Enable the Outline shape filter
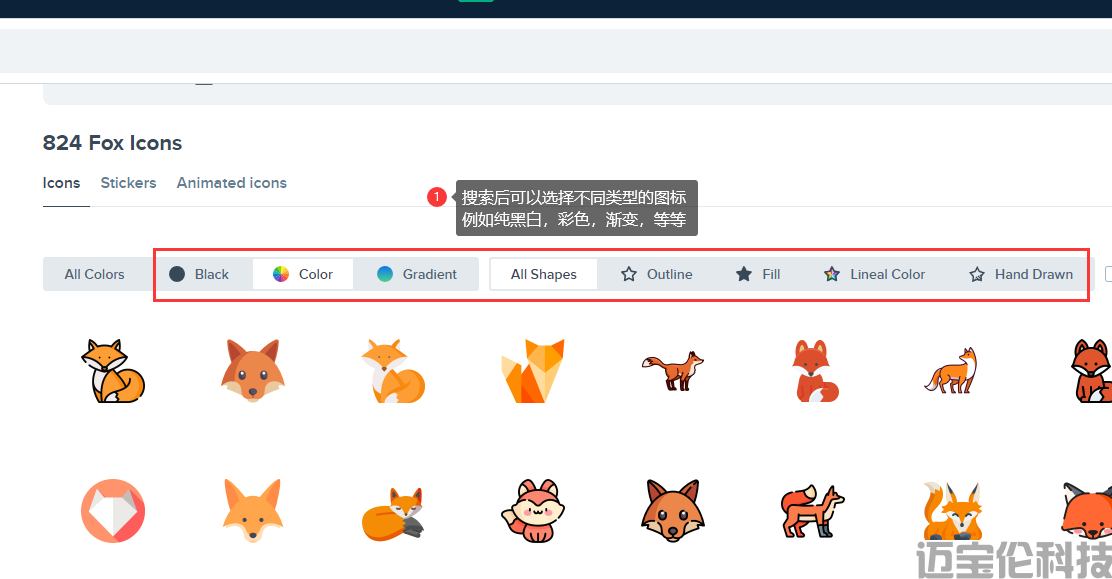Viewport: 1112px width, 579px height. click(656, 274)
